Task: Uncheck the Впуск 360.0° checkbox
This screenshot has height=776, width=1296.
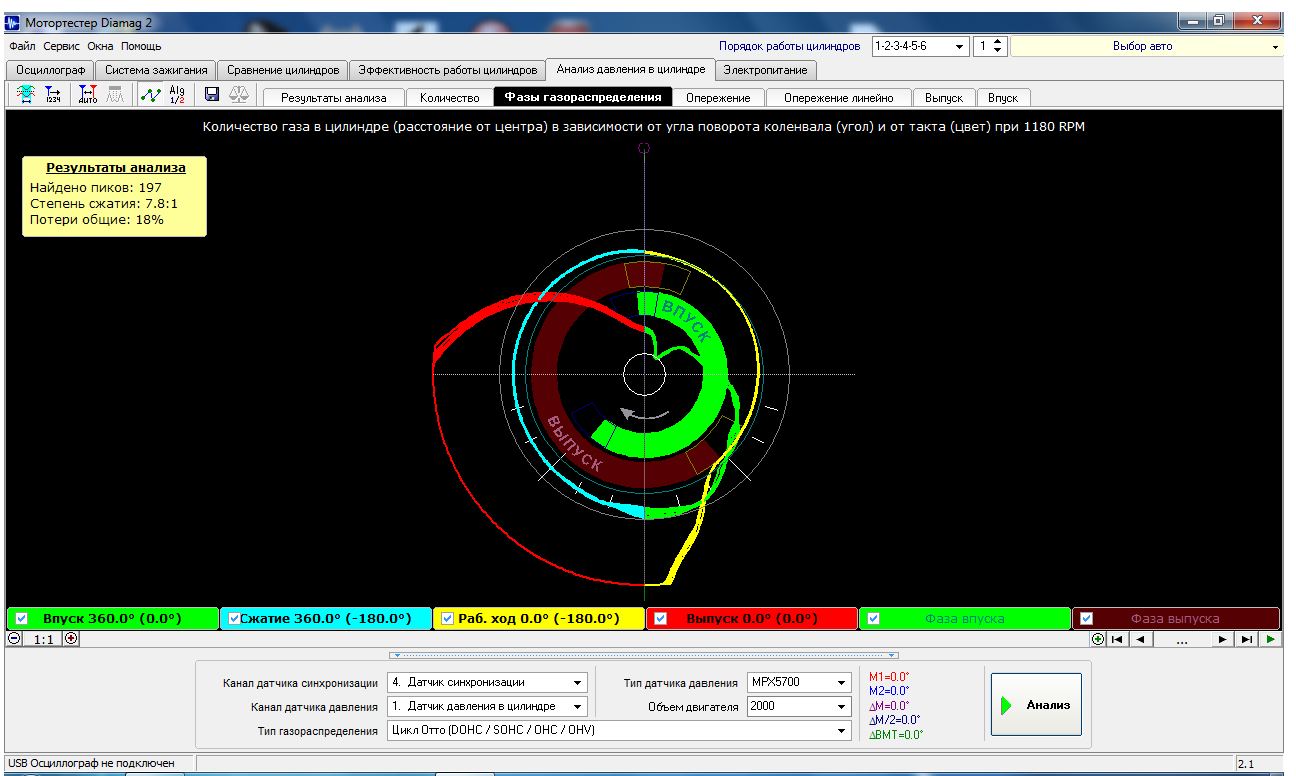Action: coord(22,618)
